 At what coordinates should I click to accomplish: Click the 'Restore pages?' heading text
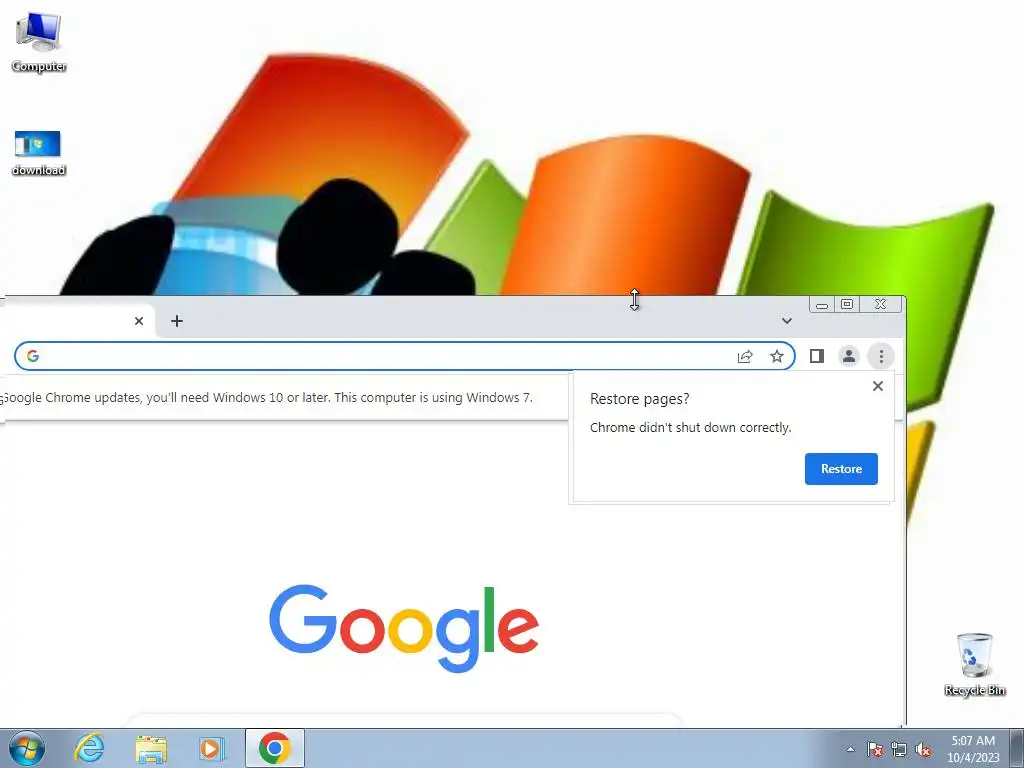(x=639, y=399)
